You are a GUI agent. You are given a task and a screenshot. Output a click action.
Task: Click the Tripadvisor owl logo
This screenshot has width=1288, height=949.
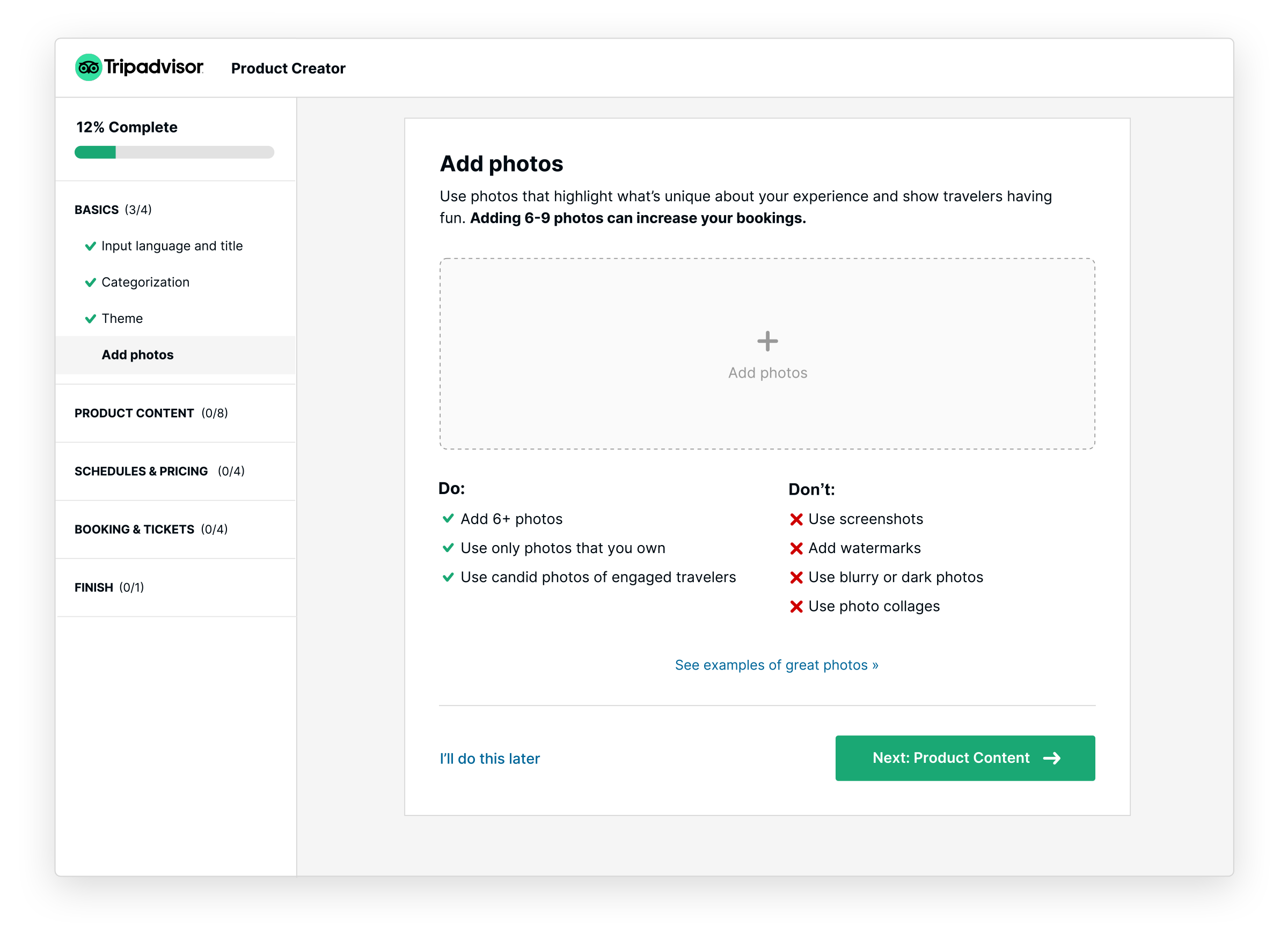(89, 68)
